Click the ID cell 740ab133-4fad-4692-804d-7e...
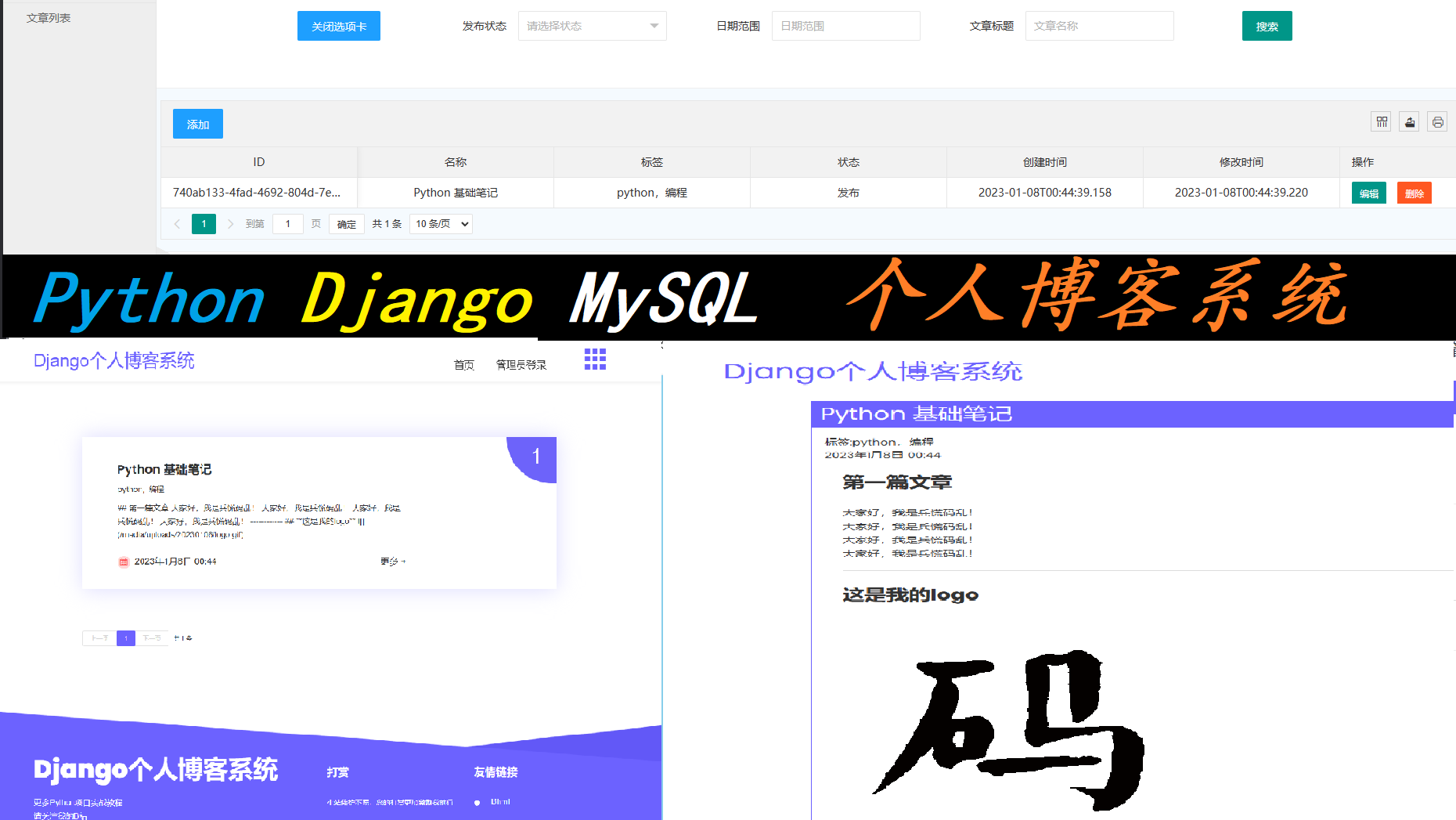Screen dimensions: 1456x820 pos(259,193)
